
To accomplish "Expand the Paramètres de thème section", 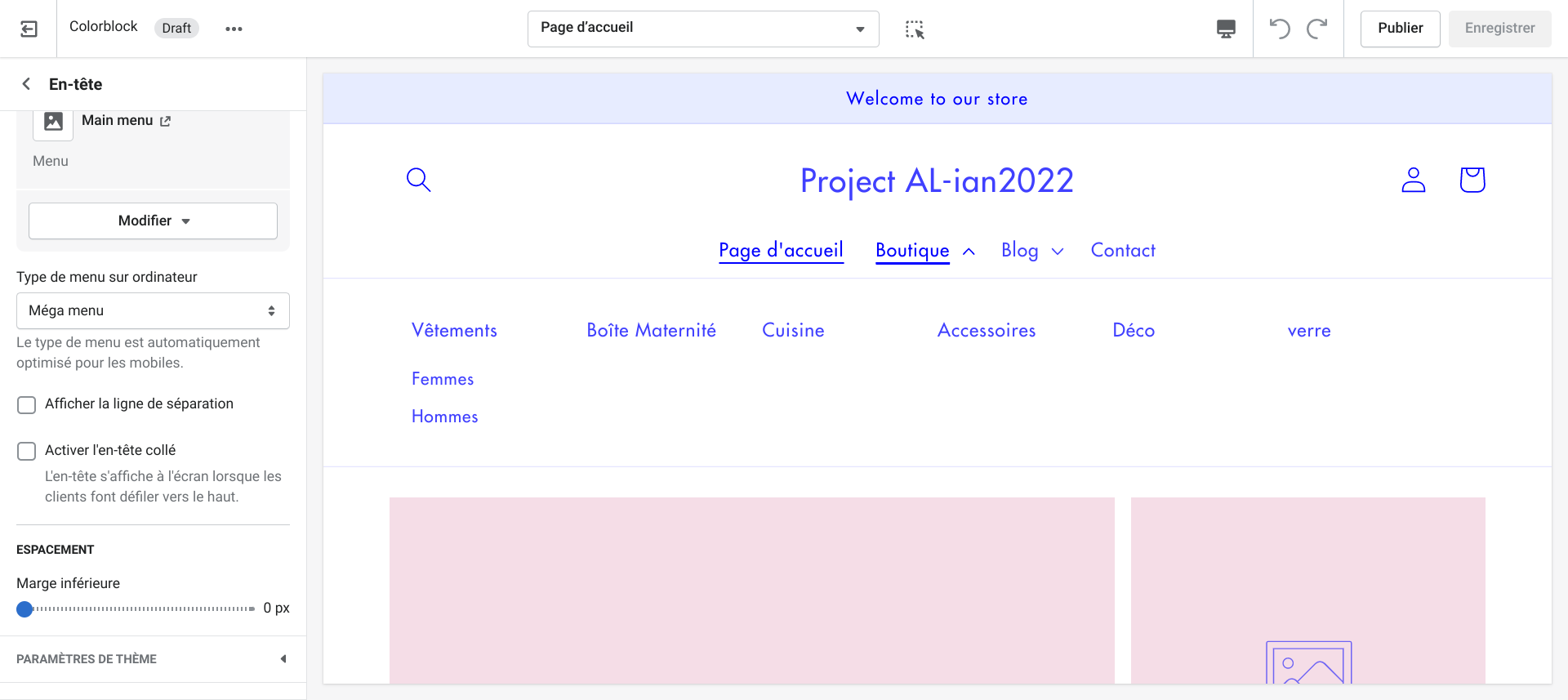I will pos(153,659).
